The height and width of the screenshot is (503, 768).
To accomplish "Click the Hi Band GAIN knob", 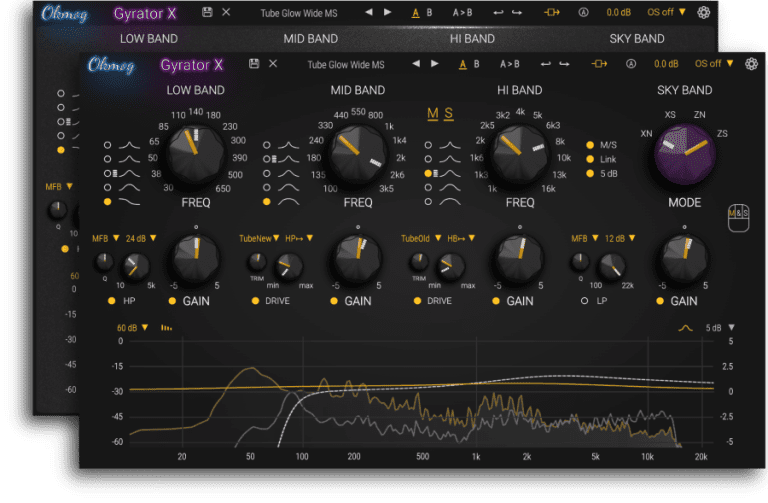I will coord(520,259).
